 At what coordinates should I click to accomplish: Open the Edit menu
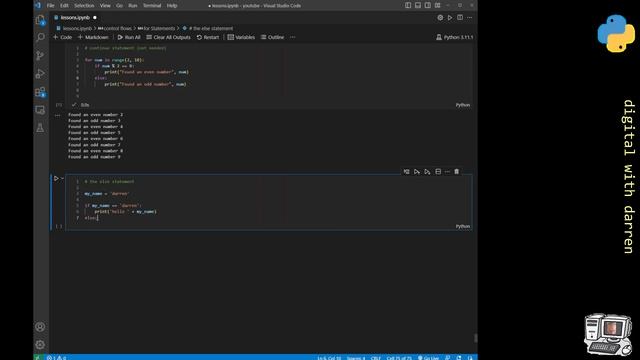point(64,6)
